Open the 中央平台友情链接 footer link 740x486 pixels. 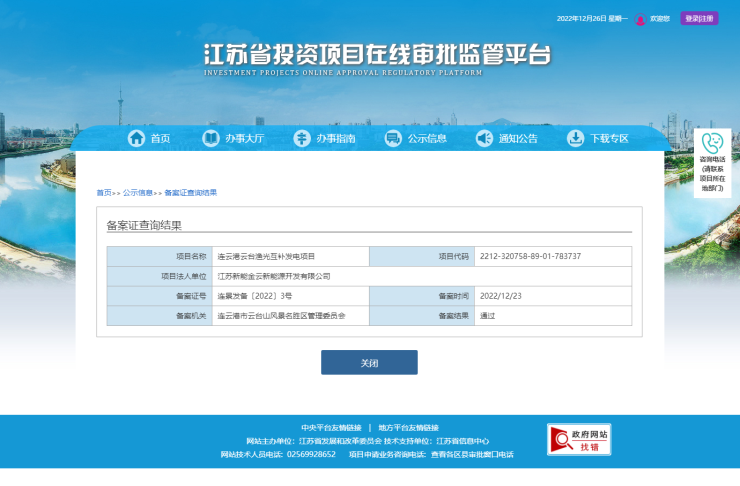click(331, 427)
